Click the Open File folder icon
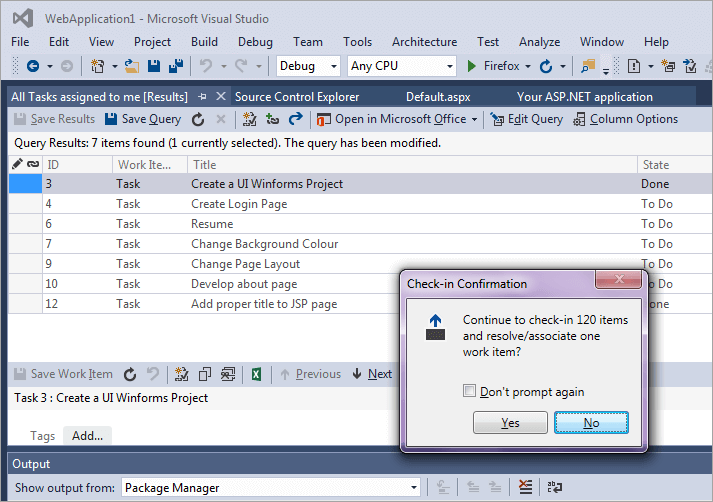Image resolution: width=713 pixels, height=502 pixels. (132, 66)
